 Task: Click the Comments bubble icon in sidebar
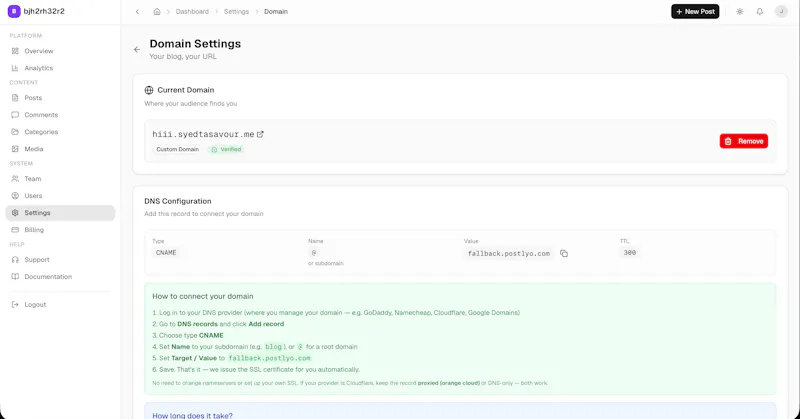[x=15, y=115]
